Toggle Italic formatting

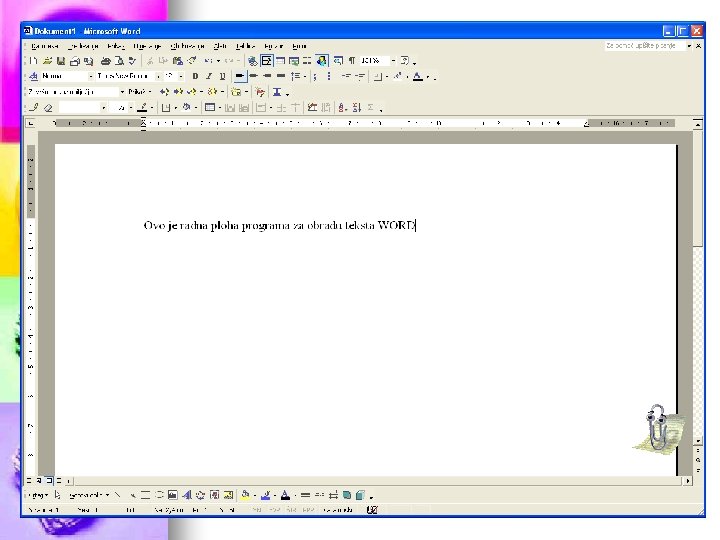click(209, 76)
